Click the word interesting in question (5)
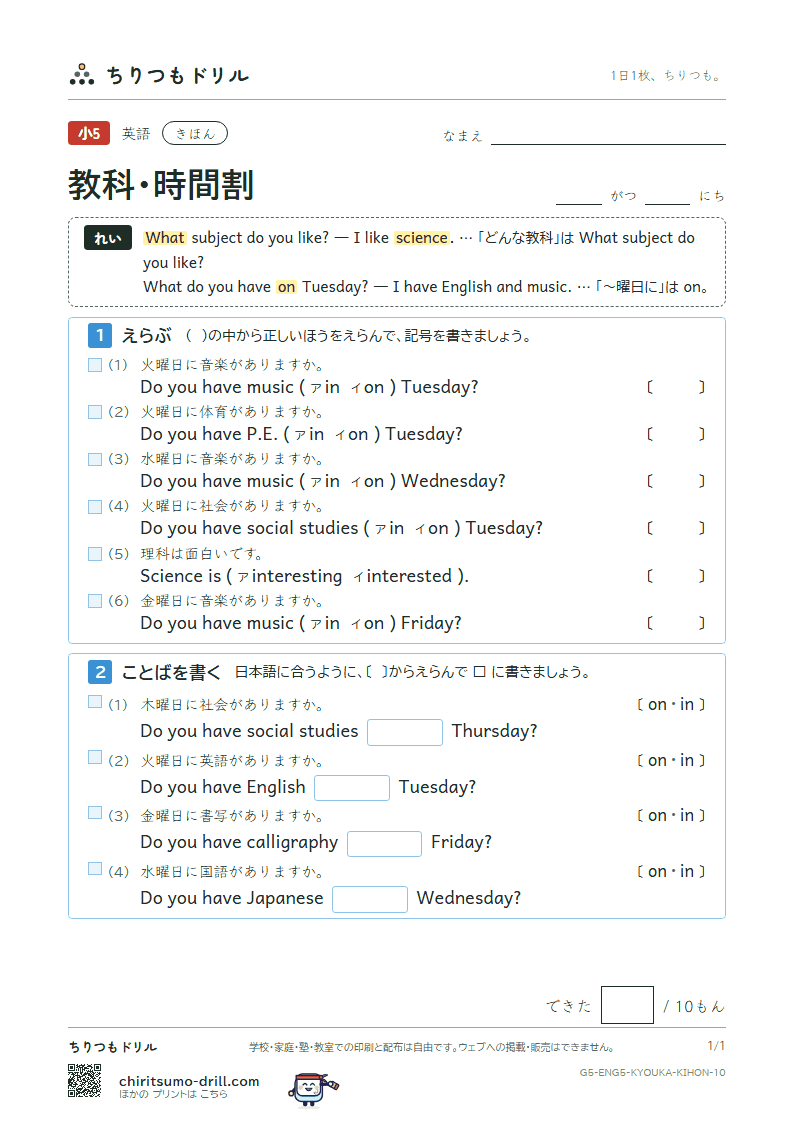The width and height of the screenshot is (794, 1123). click(x=297, y=576)
